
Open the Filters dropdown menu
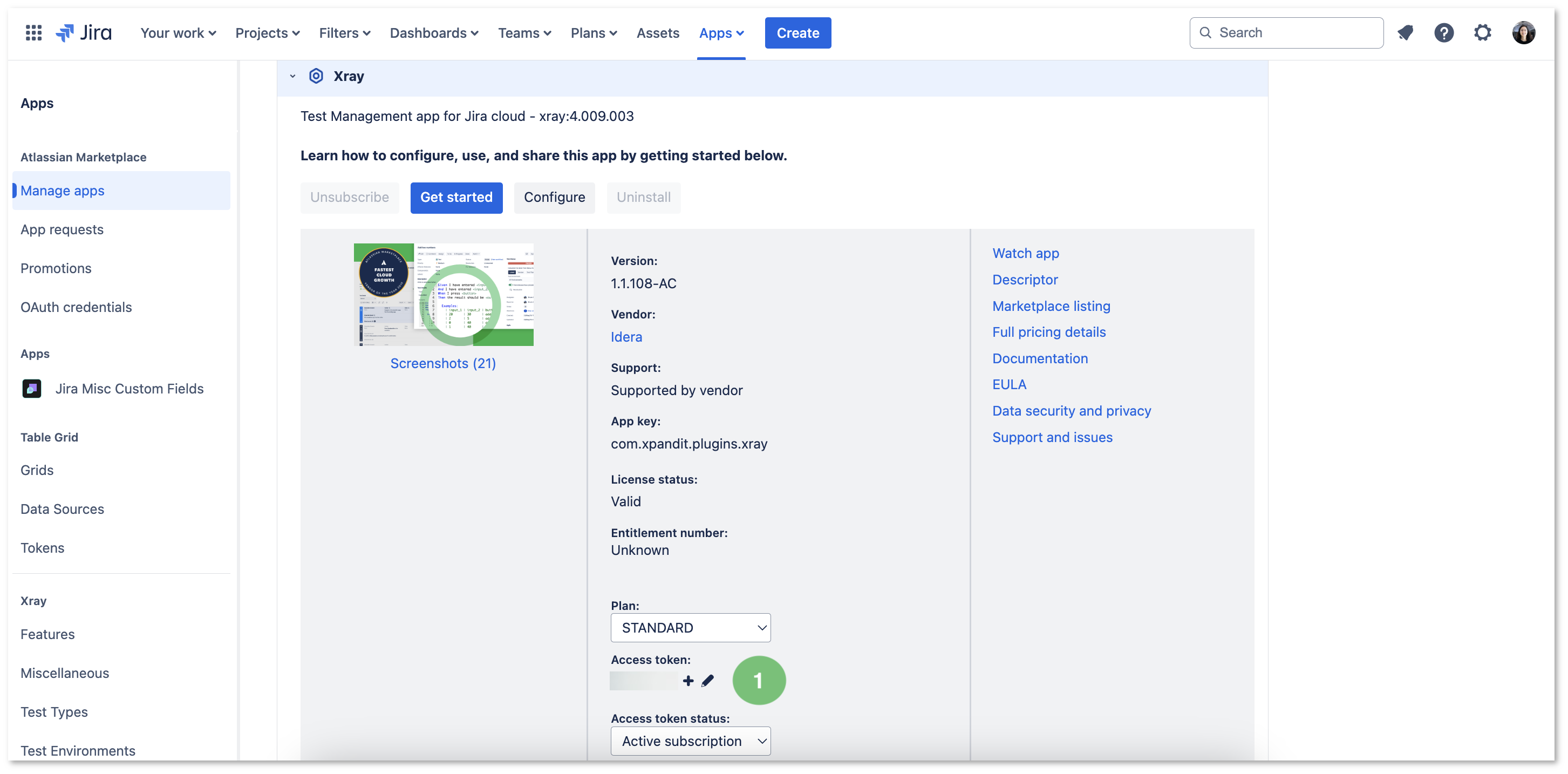click(345, 33)
